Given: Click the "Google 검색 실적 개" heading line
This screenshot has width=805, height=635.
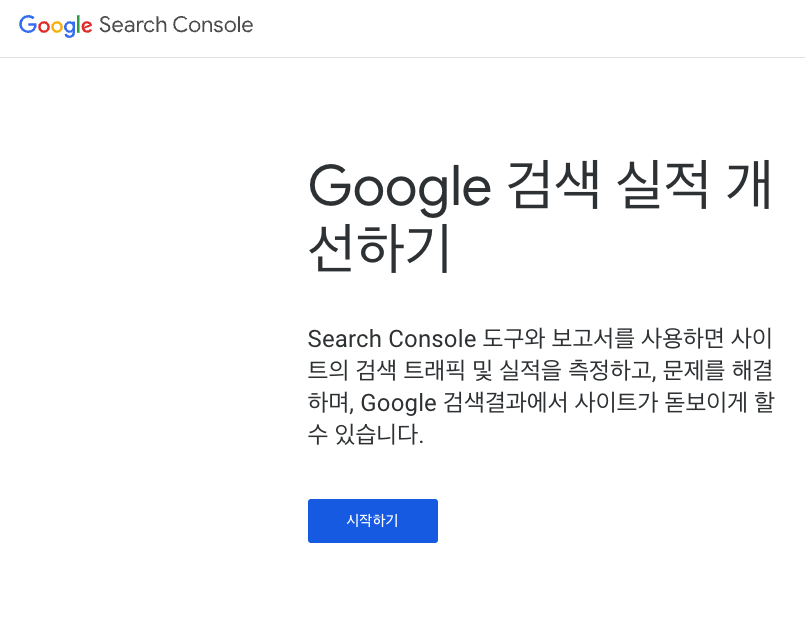Looking at the screenshot, I should tap(540, 186).
